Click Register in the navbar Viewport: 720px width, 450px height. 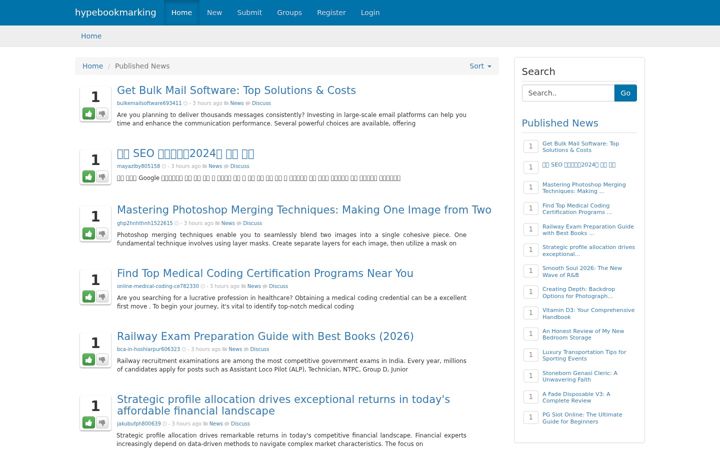point(331,12)
